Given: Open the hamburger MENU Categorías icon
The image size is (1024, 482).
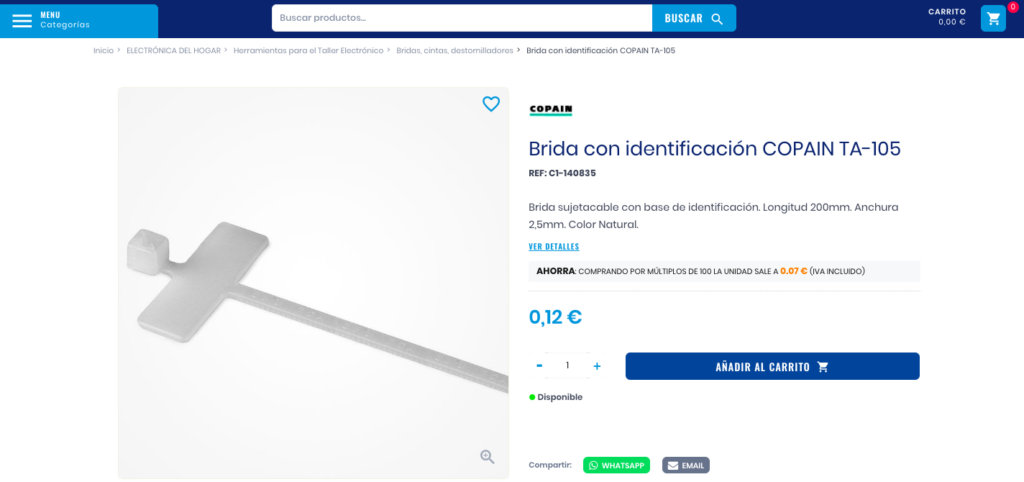Looking at the screenshot, I should (22, 21).
